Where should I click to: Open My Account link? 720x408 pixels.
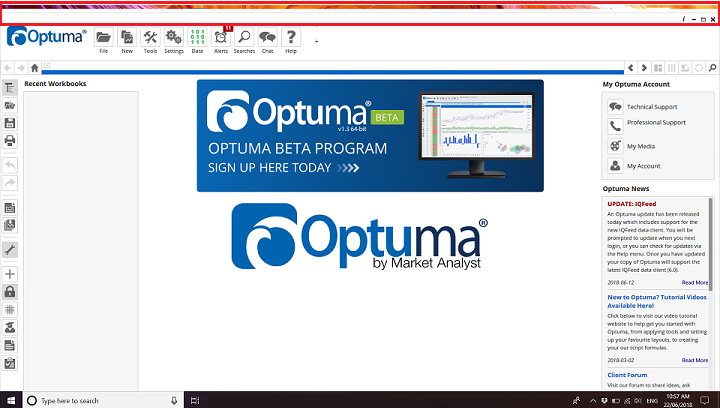[644, 166]
